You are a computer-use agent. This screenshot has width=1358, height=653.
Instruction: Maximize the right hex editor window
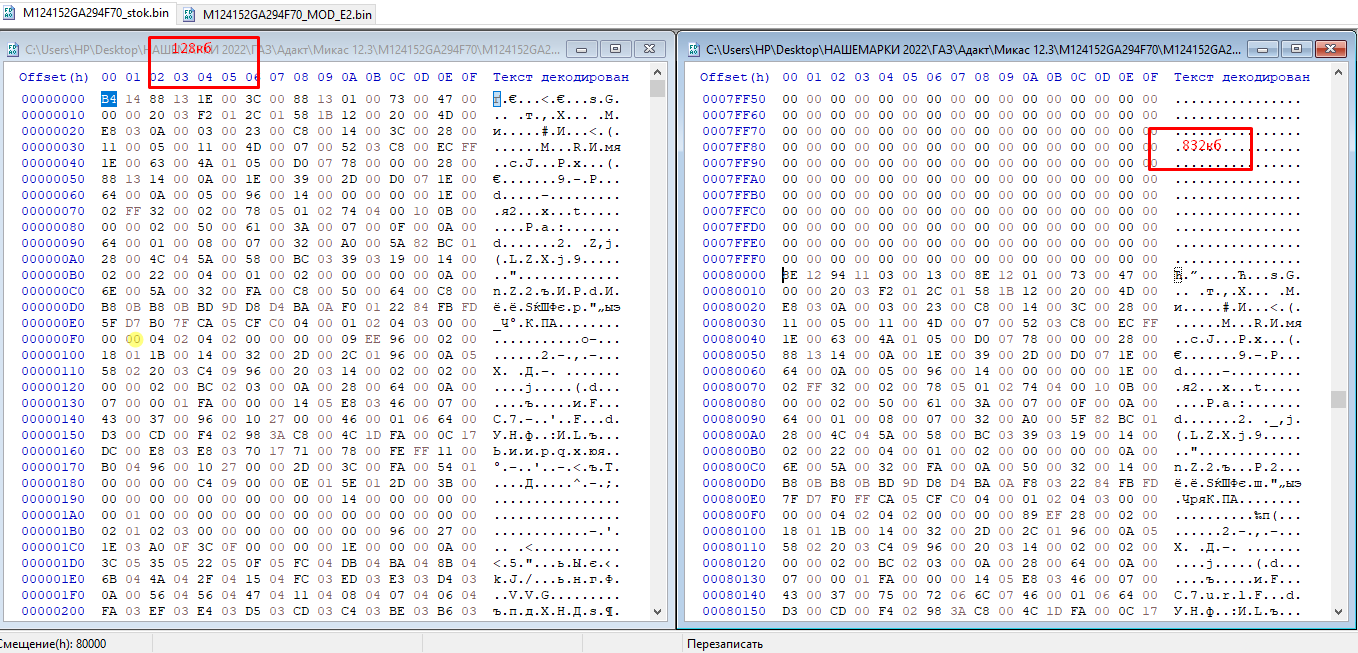[x=1297, y=48]
